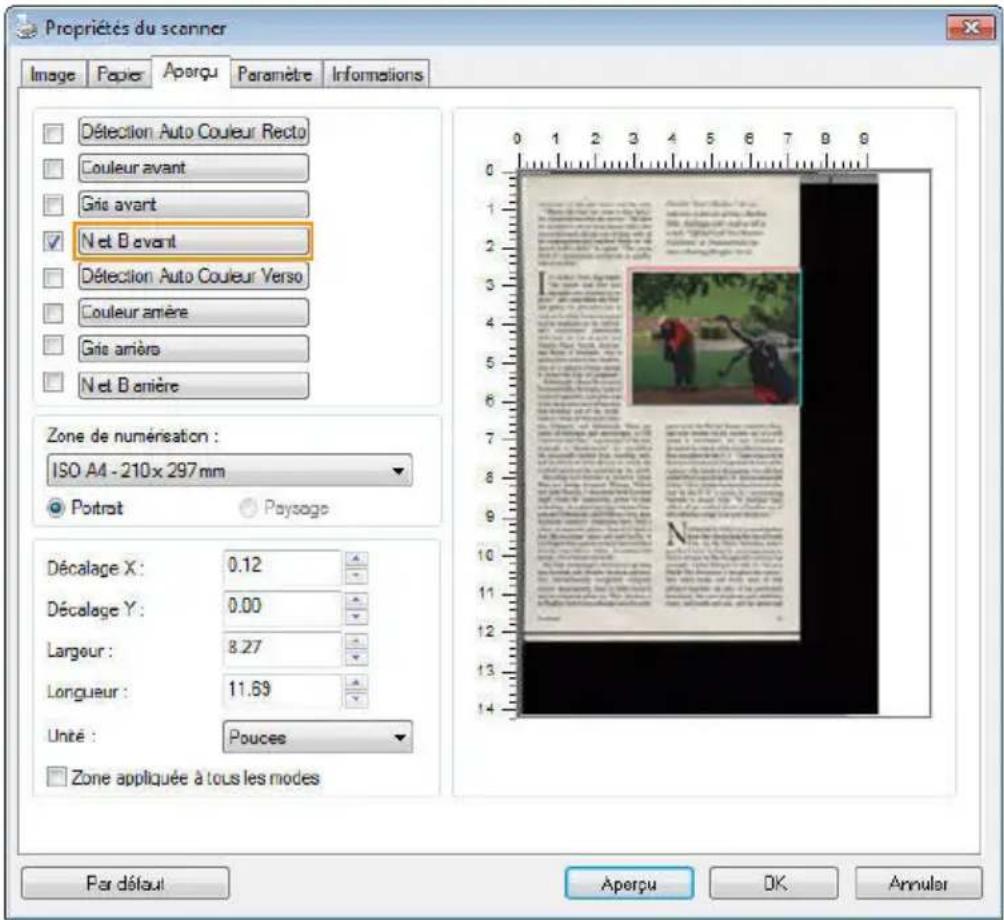The width and height of the screenshot is (1004, 920).
Task: Close the Propriétés du scanner window
Action: point(970,28)
